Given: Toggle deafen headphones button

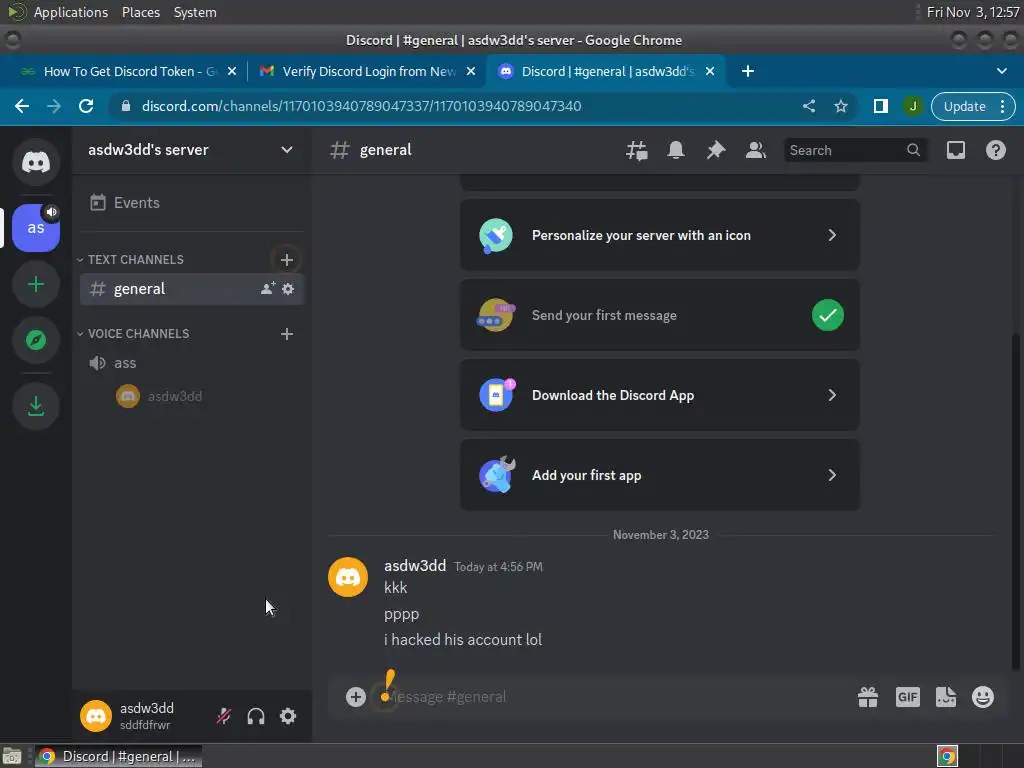Looking at the screenshot, I should (x=256, y=716).
